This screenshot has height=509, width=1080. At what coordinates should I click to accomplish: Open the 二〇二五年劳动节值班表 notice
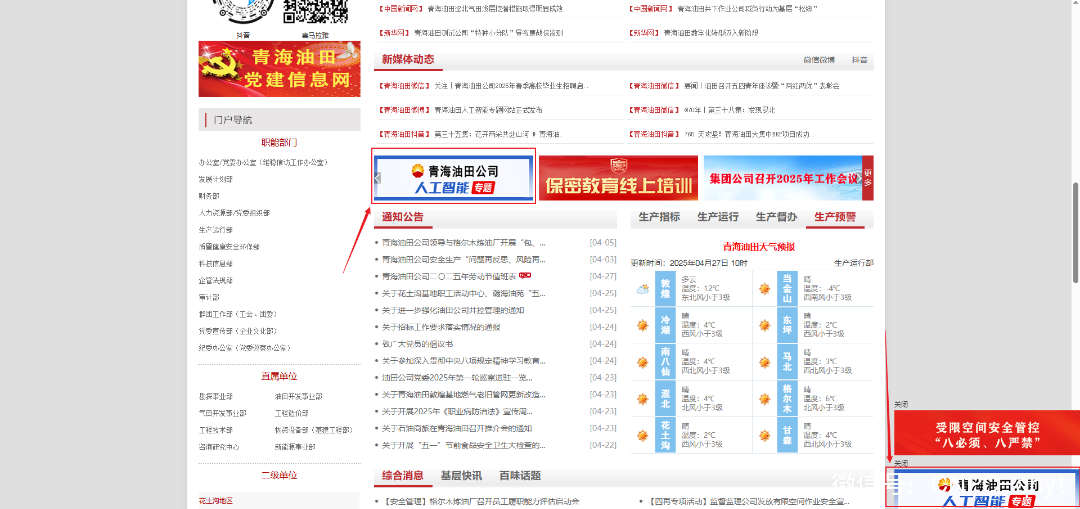click(x=449, y=276)
